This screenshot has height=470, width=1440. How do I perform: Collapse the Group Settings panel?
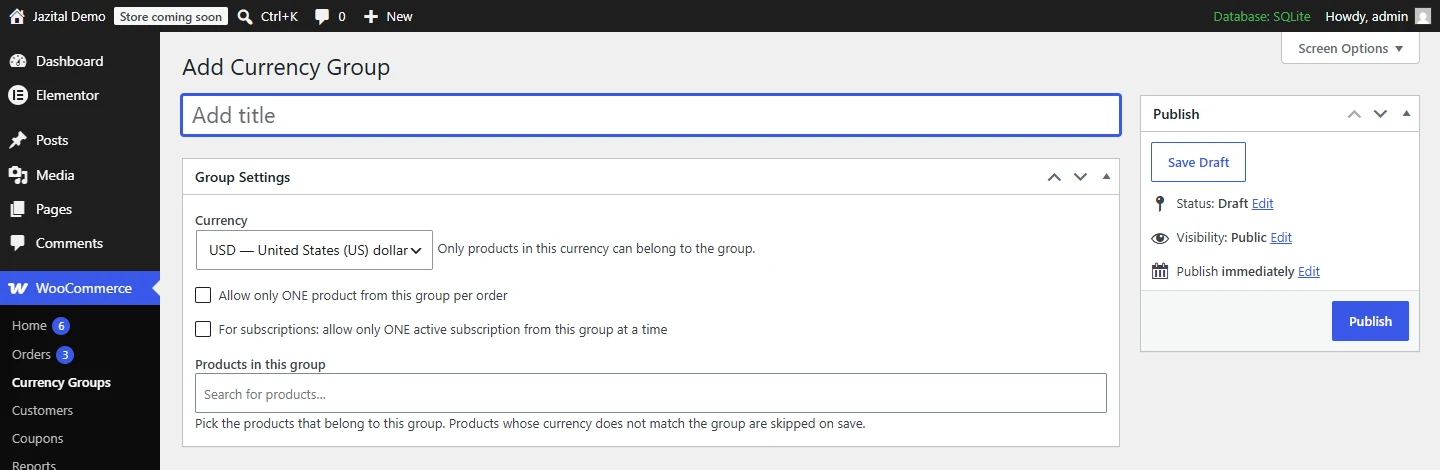coord(1106,177)
